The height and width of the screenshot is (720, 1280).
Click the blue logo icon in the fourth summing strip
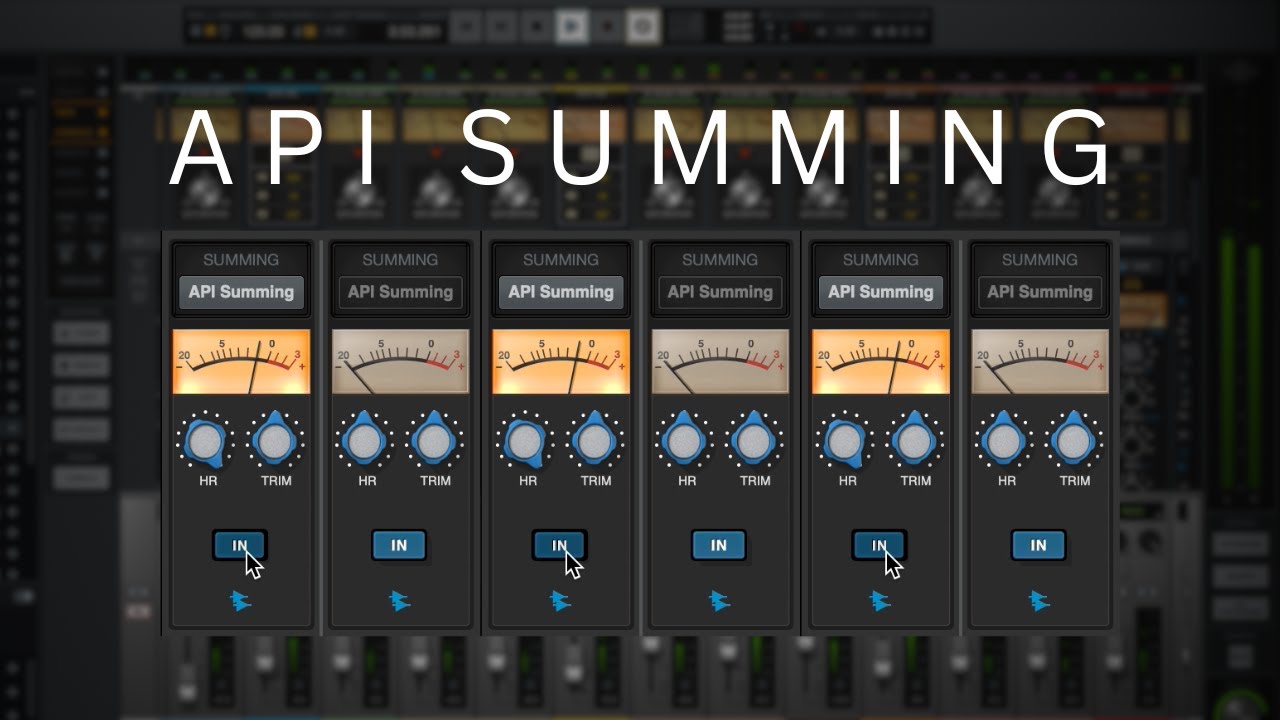coord(720,600)
